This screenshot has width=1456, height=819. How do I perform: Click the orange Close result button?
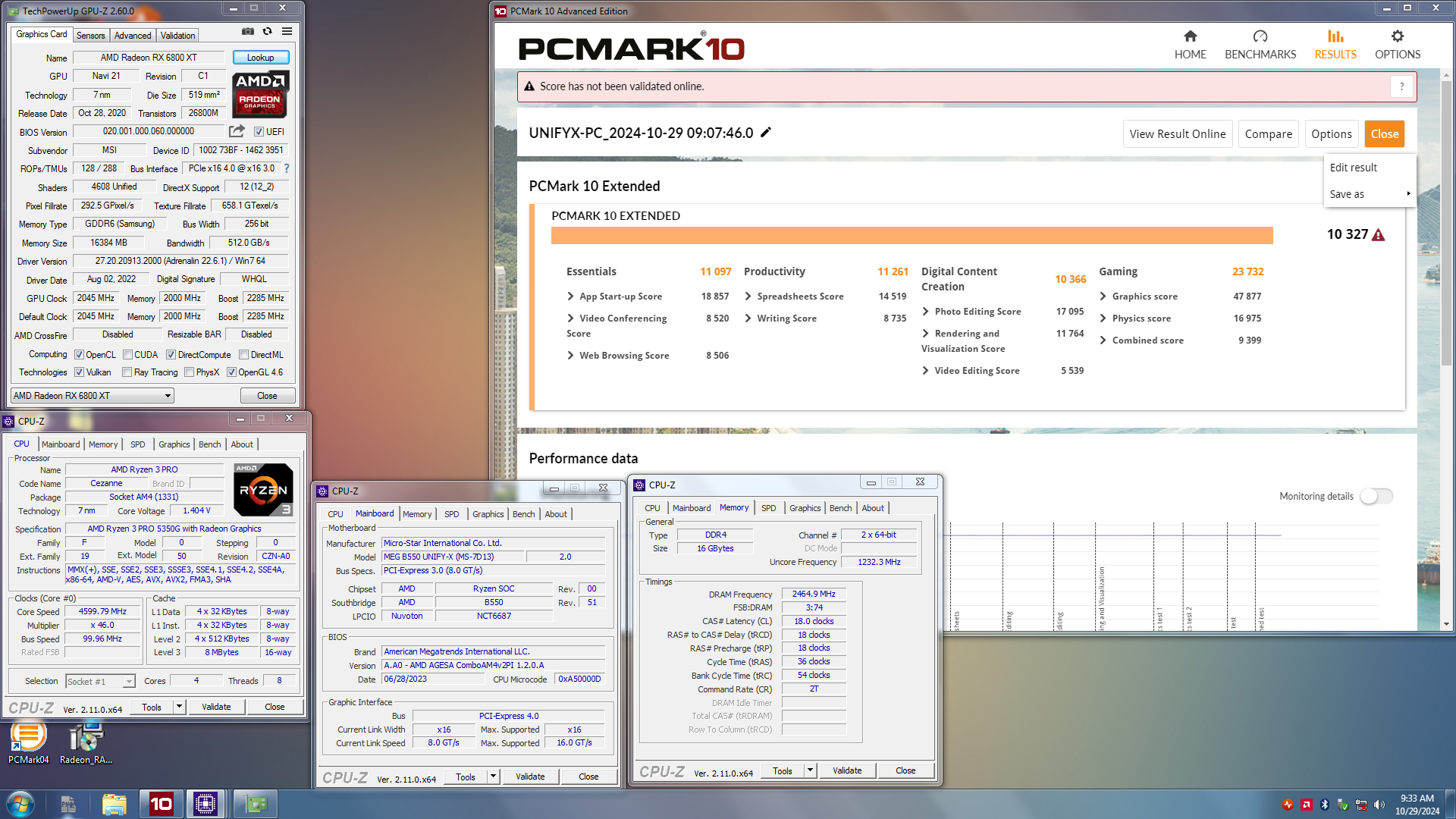(x=1384, y=134)
